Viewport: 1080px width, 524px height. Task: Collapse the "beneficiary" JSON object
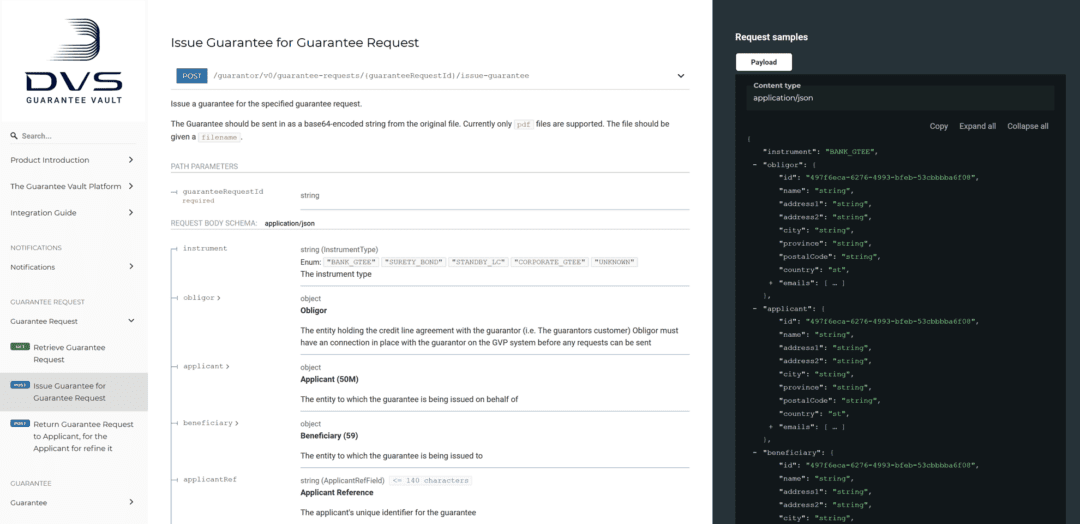(x=755, y=452)
